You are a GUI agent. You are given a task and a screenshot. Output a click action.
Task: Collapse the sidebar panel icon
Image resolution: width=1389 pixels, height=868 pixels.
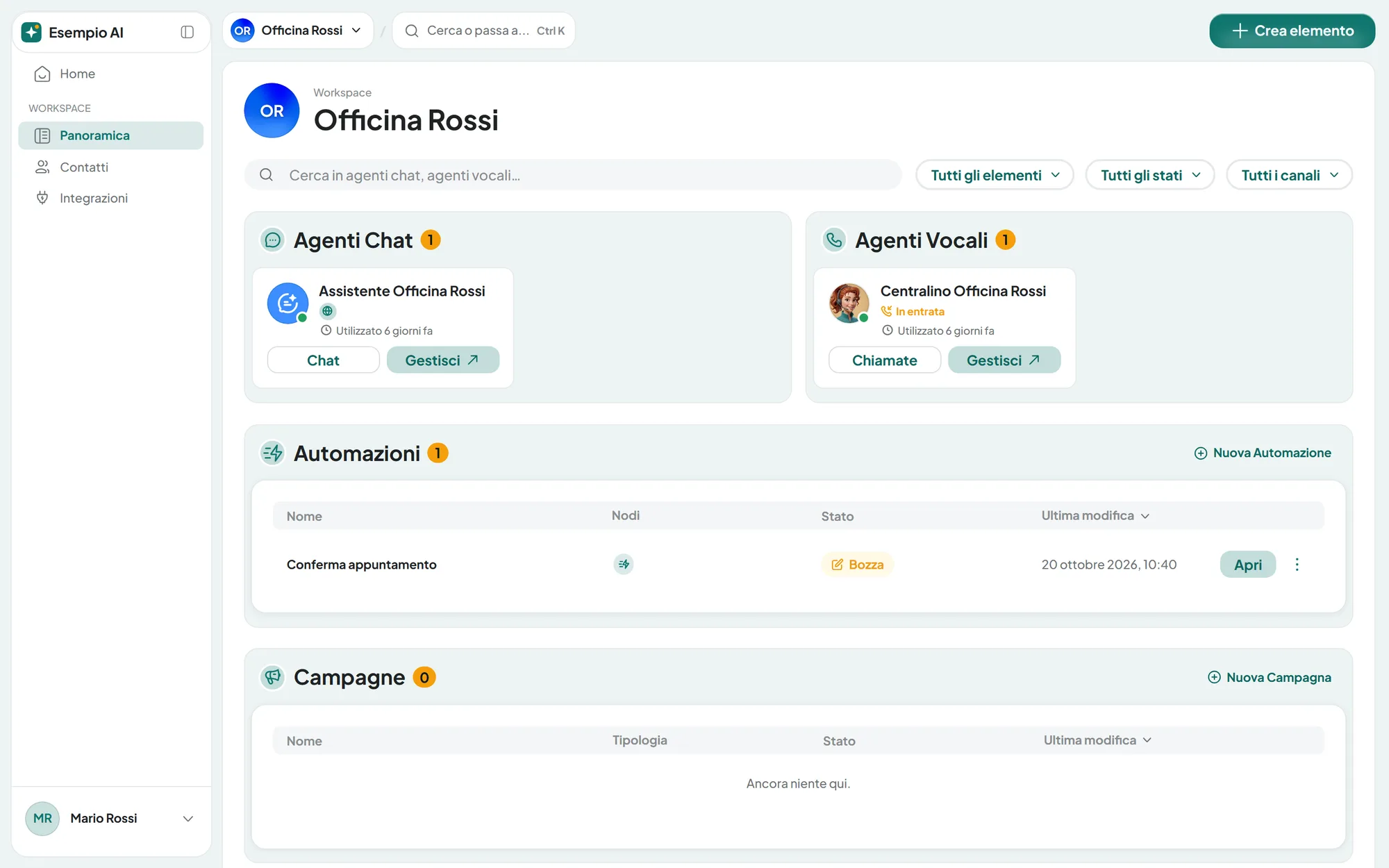[x=187, y=32]
